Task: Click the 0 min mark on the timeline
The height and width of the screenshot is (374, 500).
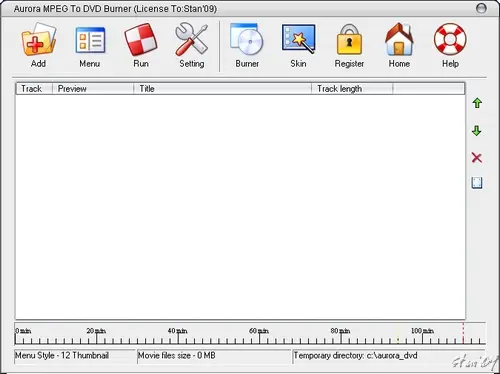Action: pos(23,331)
